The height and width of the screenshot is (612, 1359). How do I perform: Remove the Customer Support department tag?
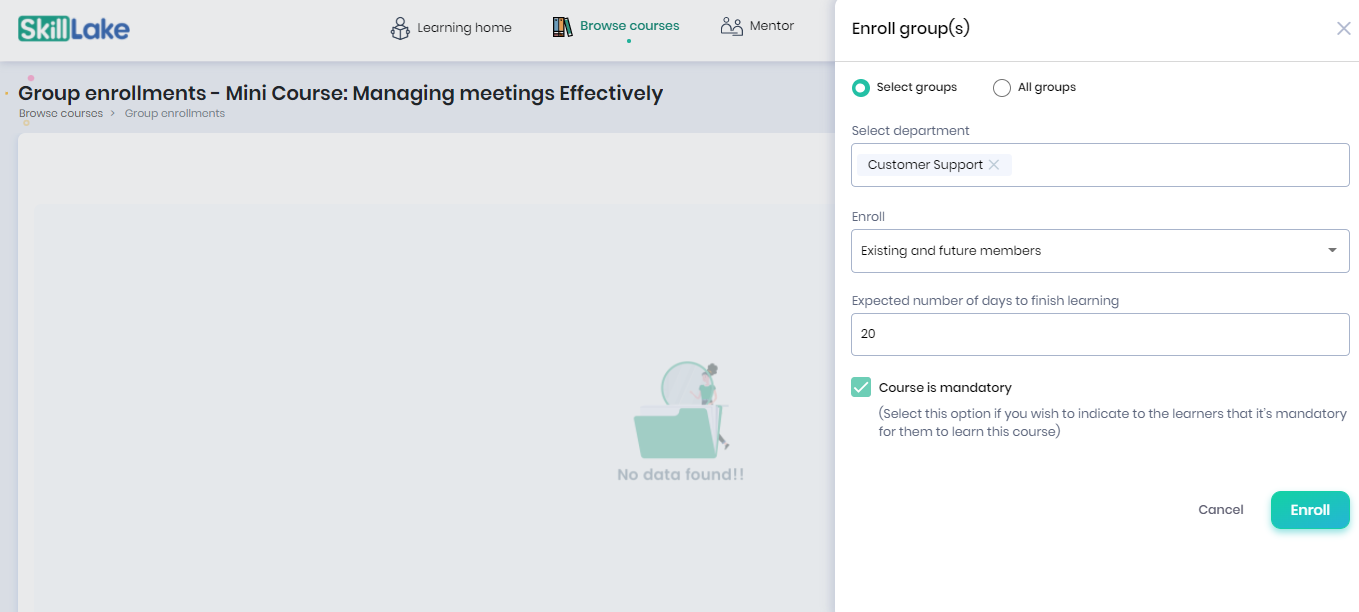(994, 165)
